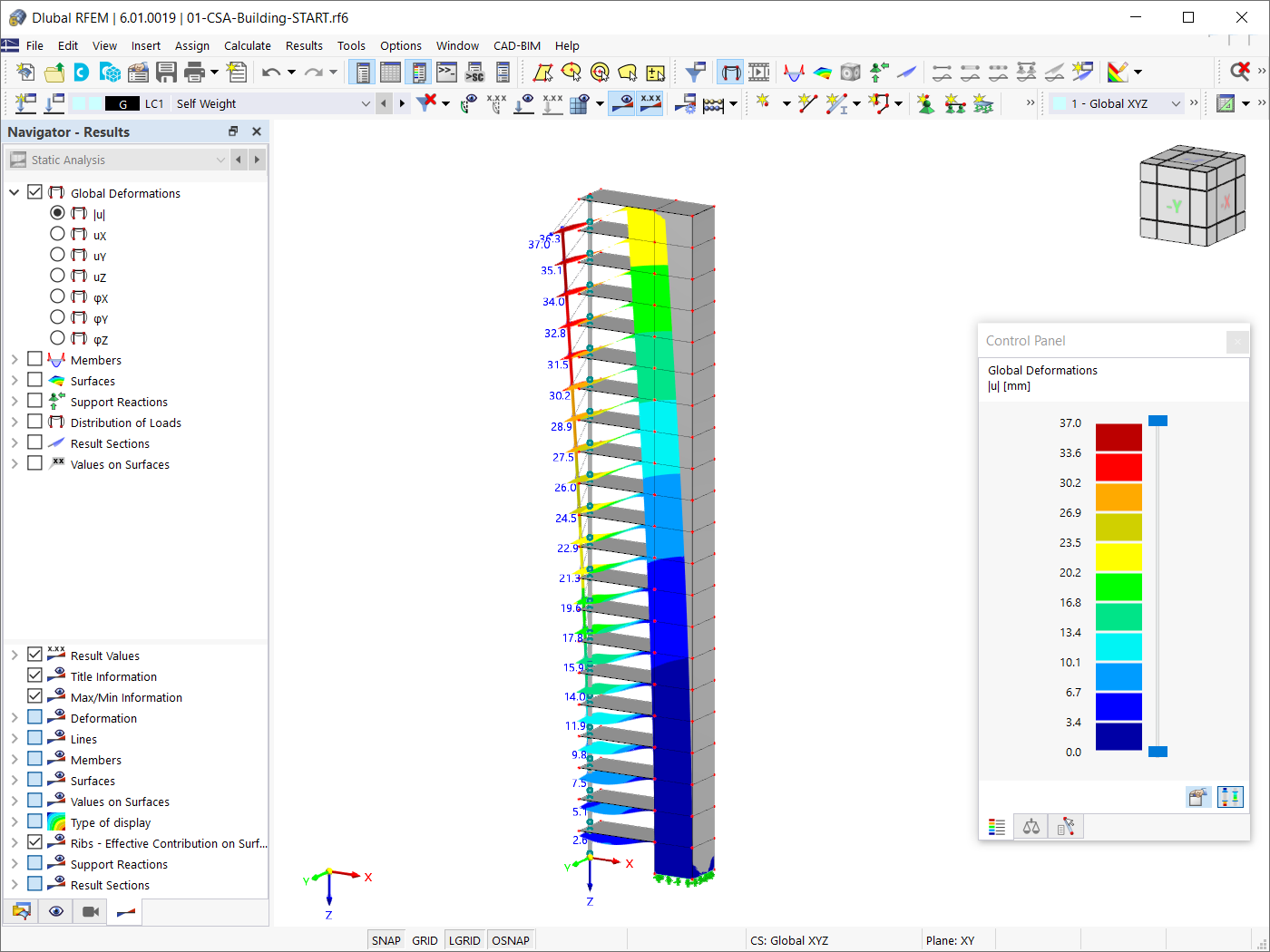1270x952 pixels.
Task: Click the view orientation cube
Action: (x=1192, y=195)
